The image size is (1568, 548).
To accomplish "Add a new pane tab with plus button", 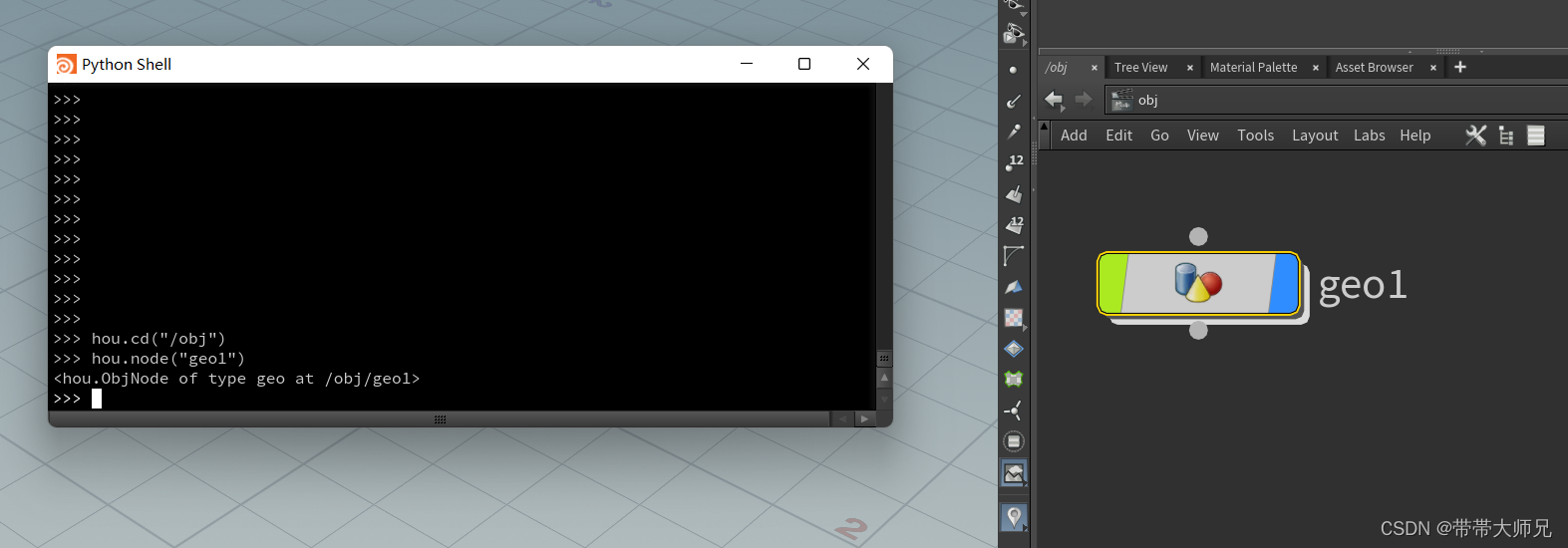I will click(x=1460, y=67).
